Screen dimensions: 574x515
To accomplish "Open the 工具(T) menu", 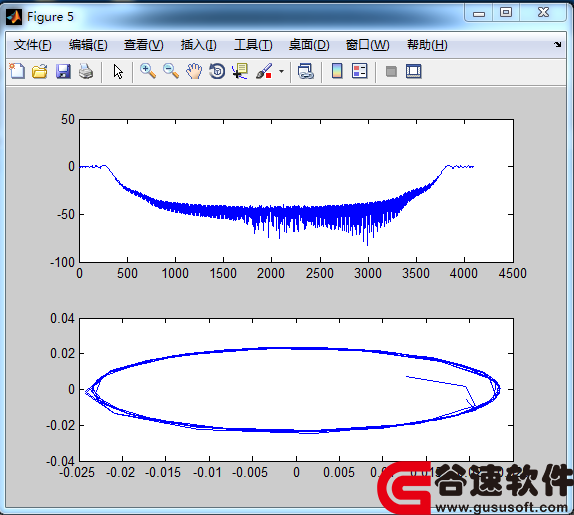I will pos(253,45).
